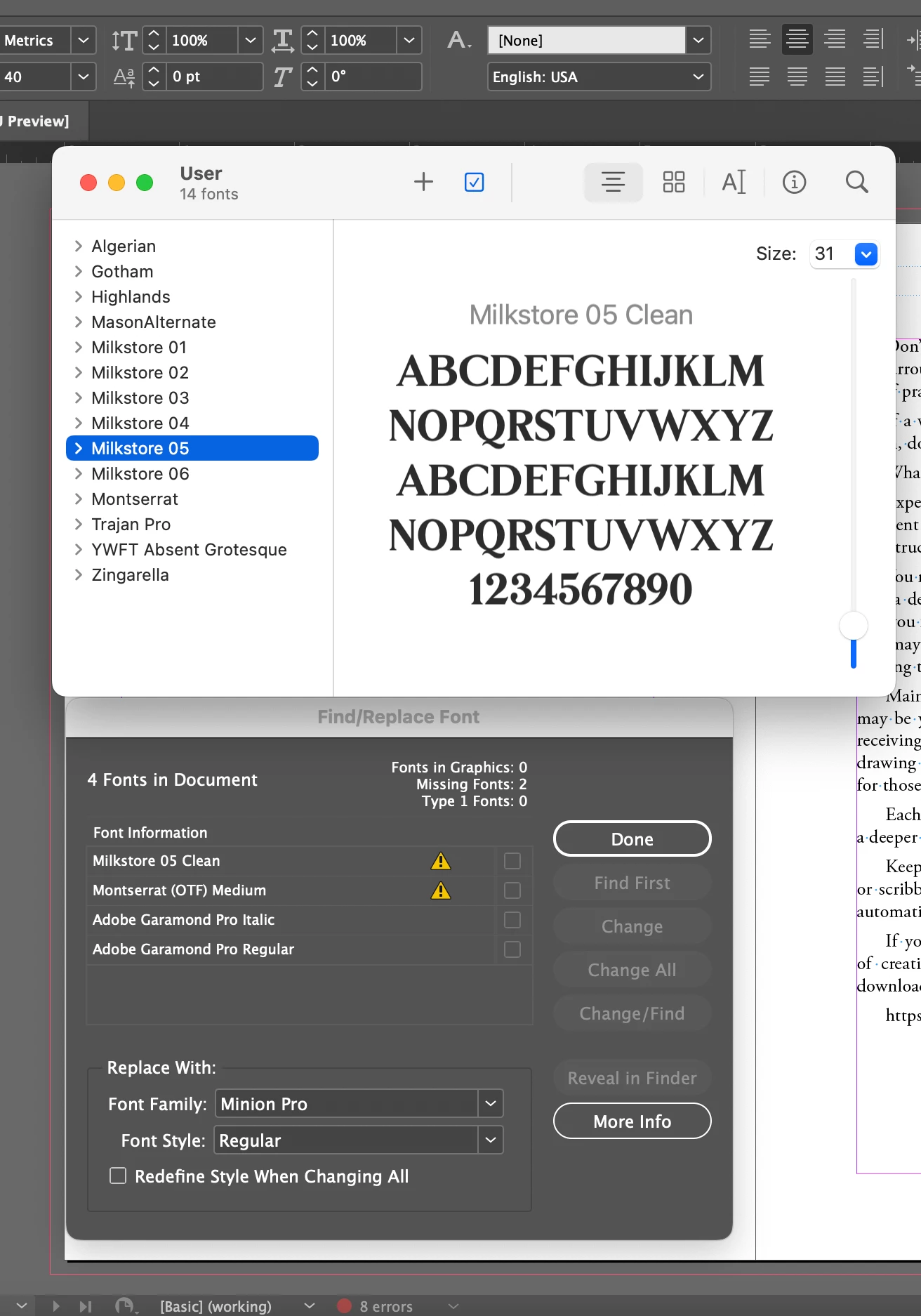
Task: Switch Font Book to grid view
Action: 674,183
